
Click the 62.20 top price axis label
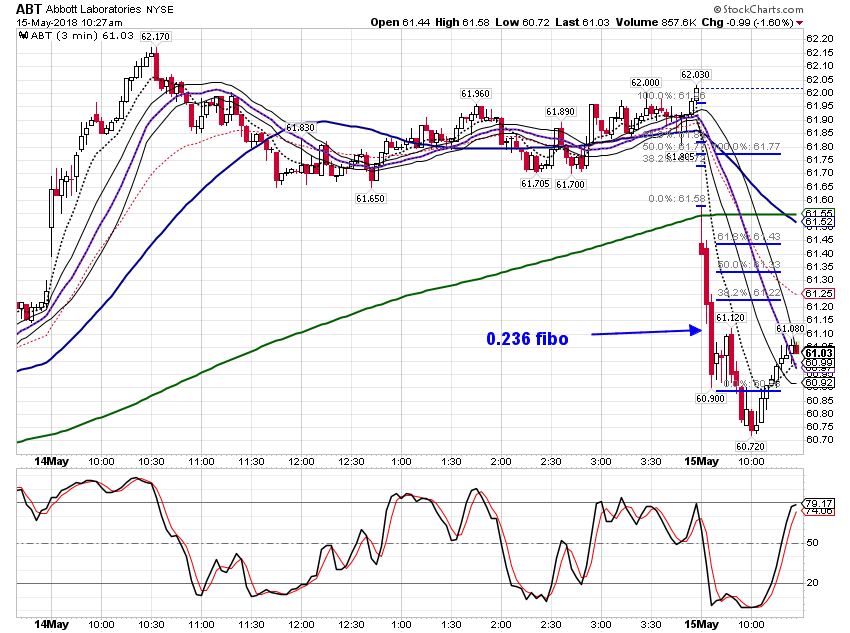click(820, 39)
